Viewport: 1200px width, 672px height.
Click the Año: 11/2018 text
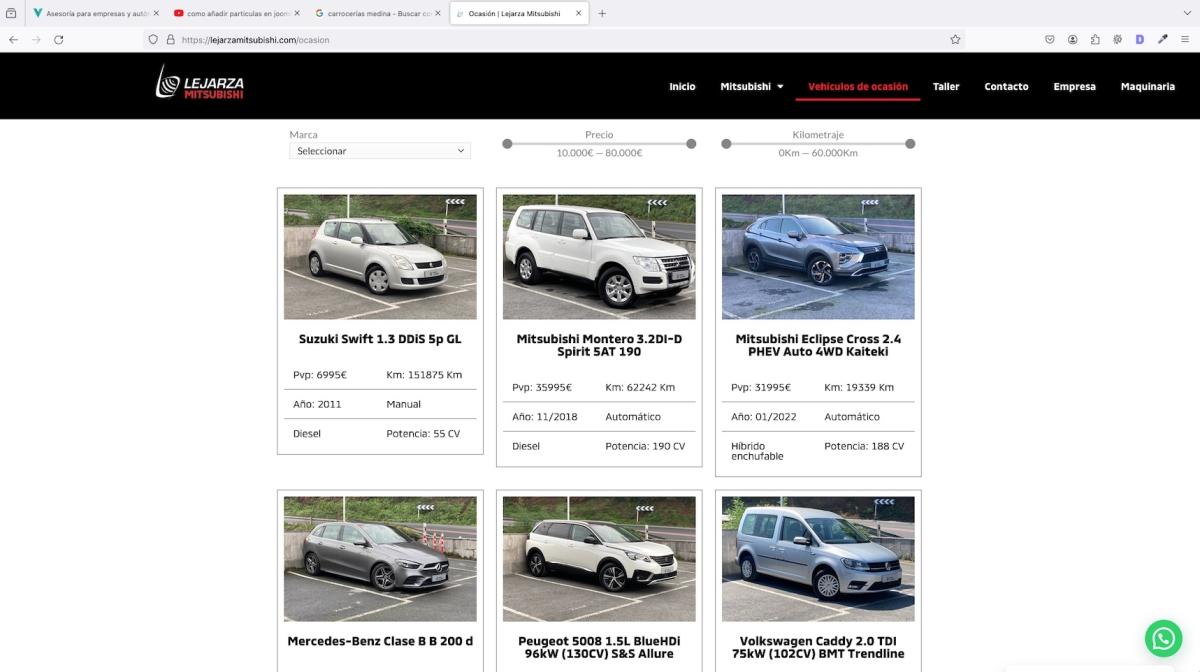tap(545, 417)
